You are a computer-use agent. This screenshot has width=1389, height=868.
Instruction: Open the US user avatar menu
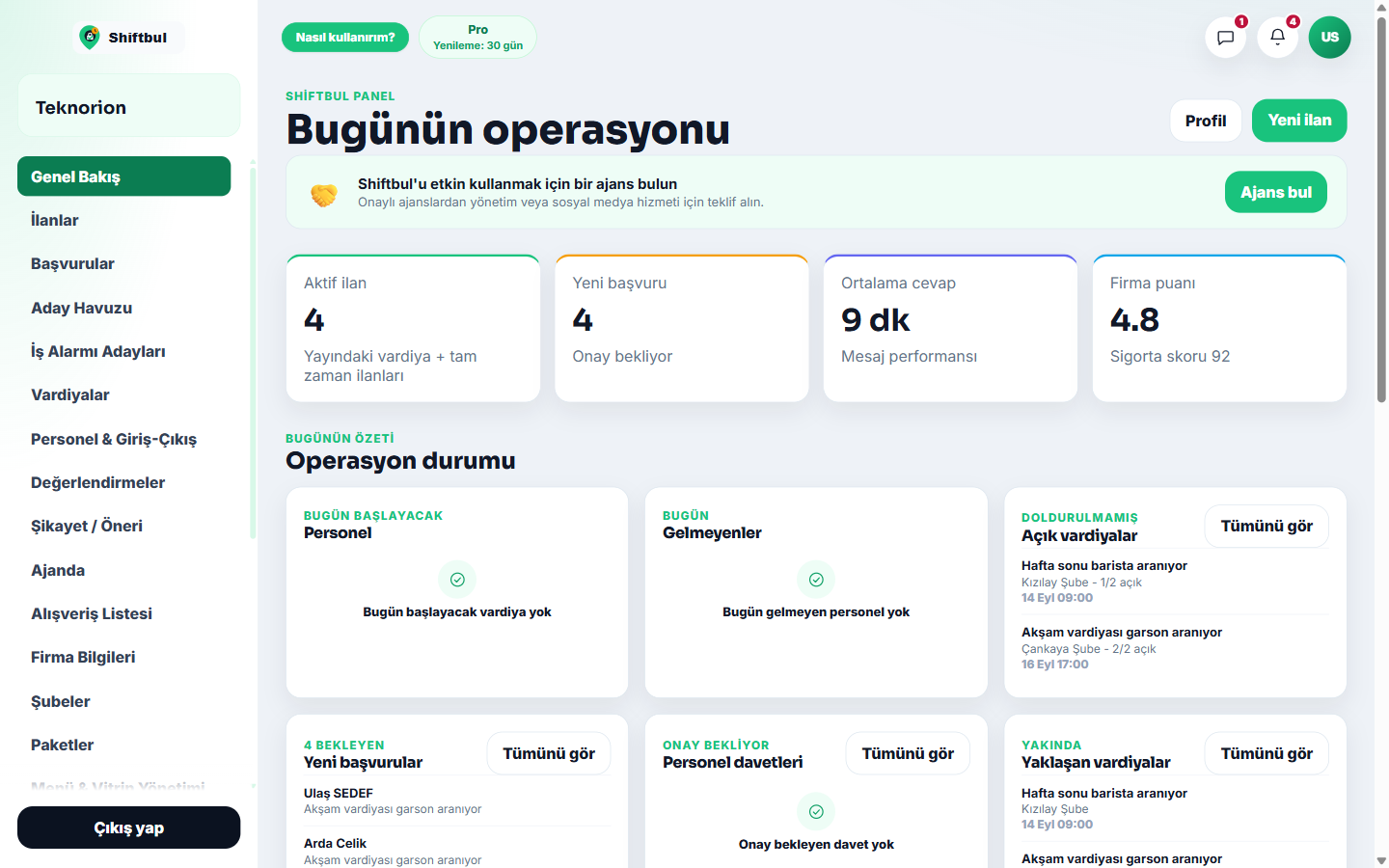(x=1329, y=38)
